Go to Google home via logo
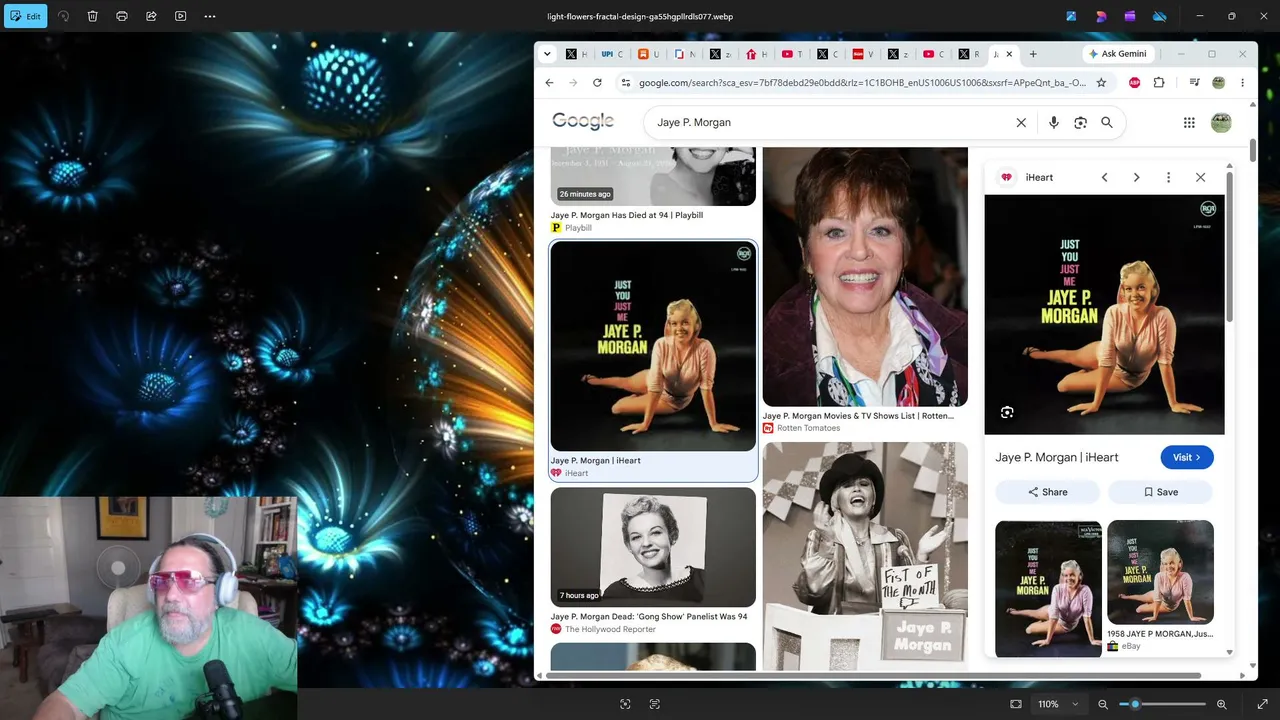Image resolution: width=1280 pixels, height=720 pixels. (x=583, y=122)
